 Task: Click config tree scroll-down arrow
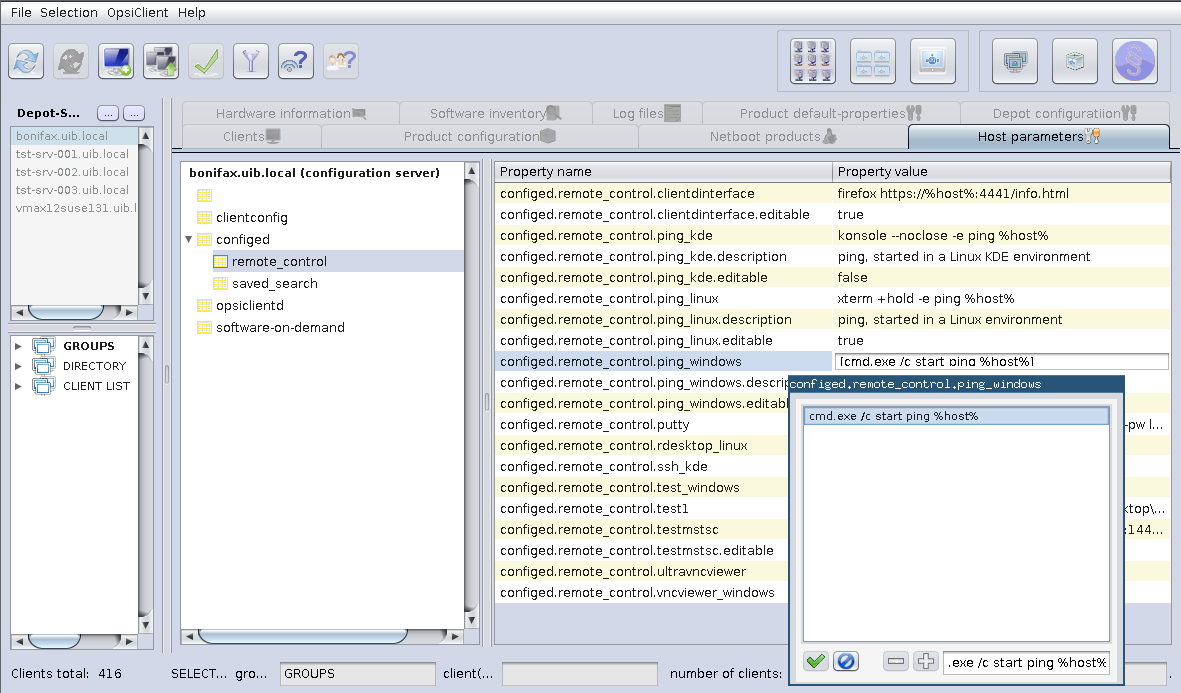tap(471, 621)
